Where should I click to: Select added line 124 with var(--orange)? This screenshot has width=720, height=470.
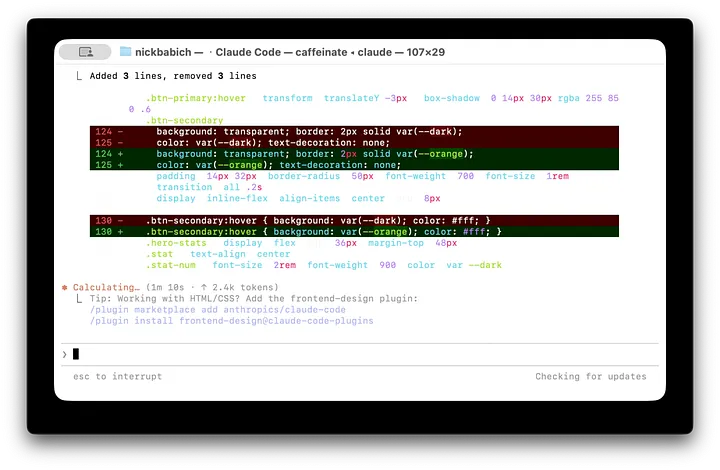click(x=354, y=154)
